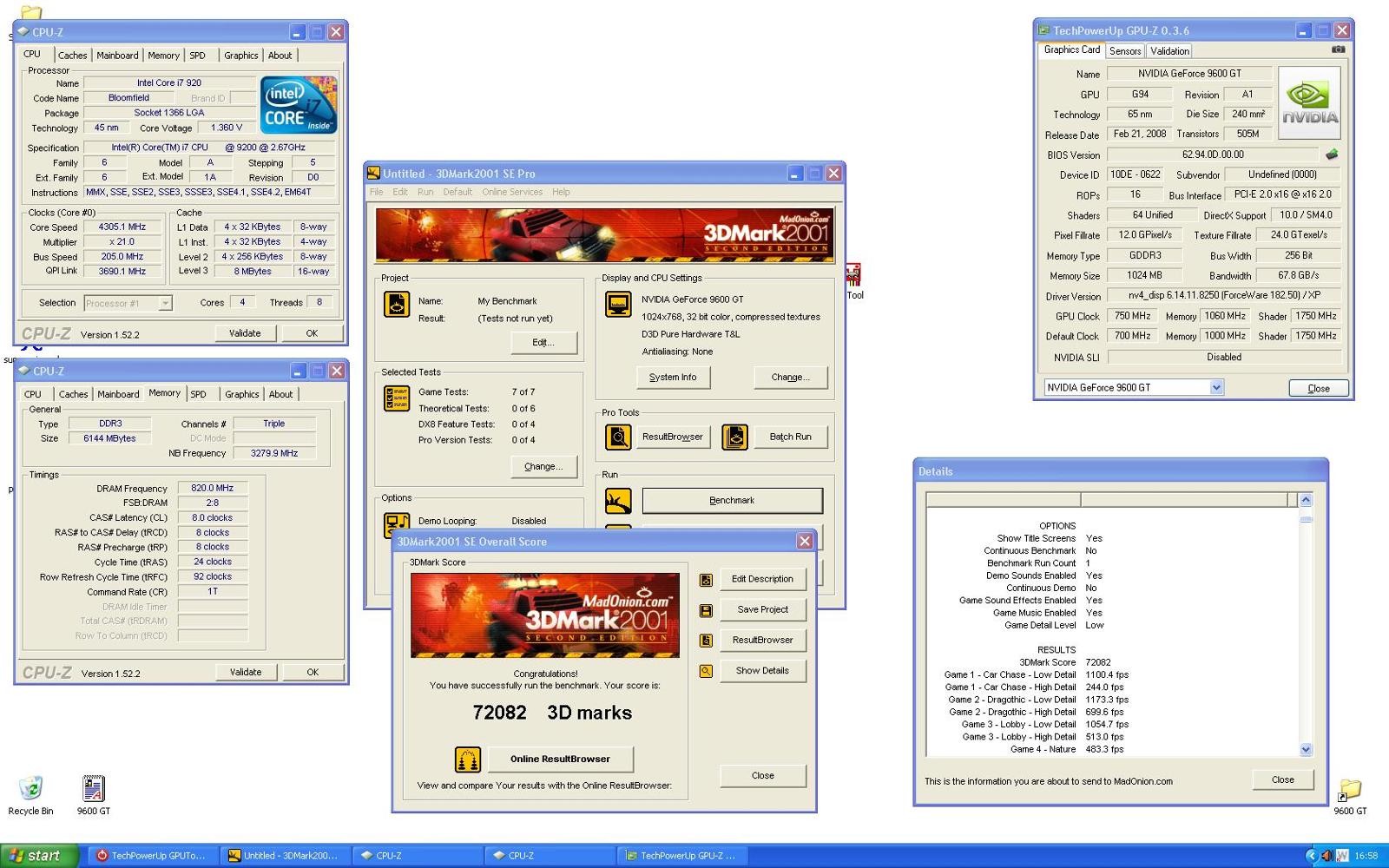This screenshot has width=1389, height=868.
Task: Click Change button under Selected Tests
Action: 543,466
